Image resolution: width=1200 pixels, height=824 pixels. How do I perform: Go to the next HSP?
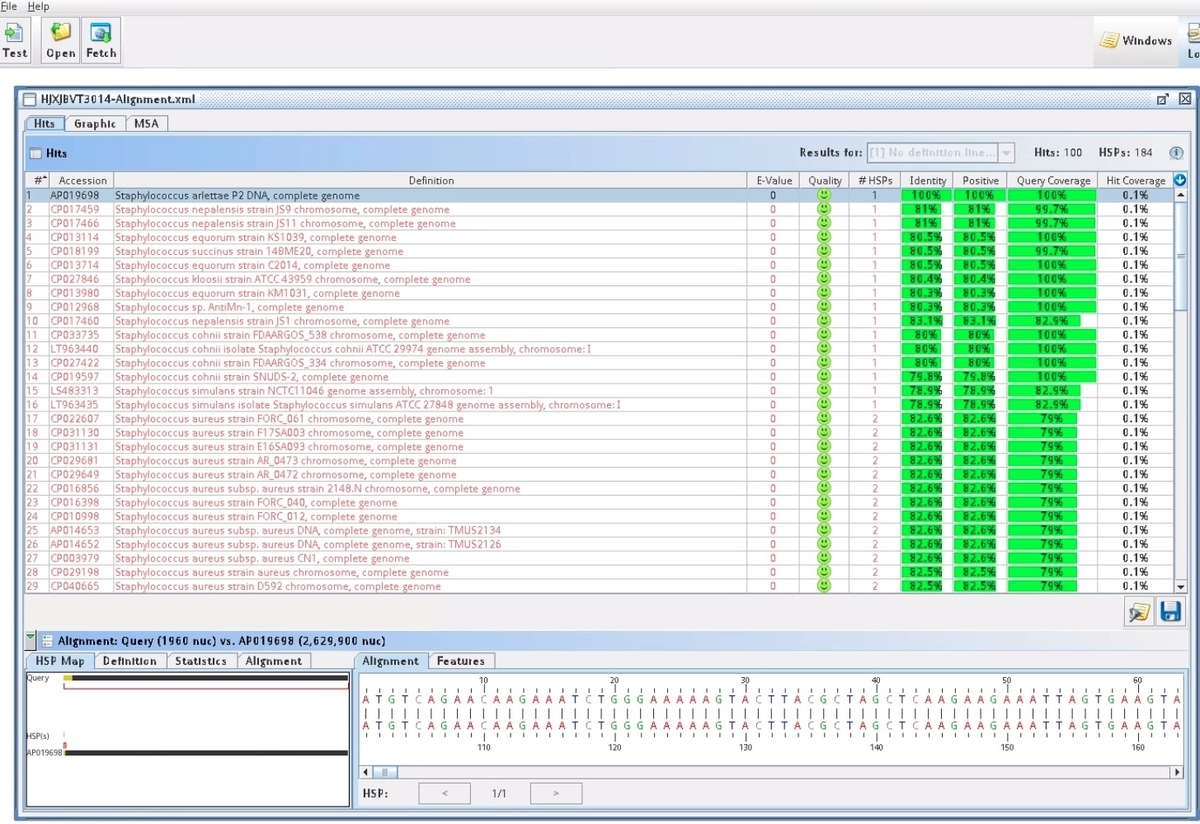(x=556, y=793)
